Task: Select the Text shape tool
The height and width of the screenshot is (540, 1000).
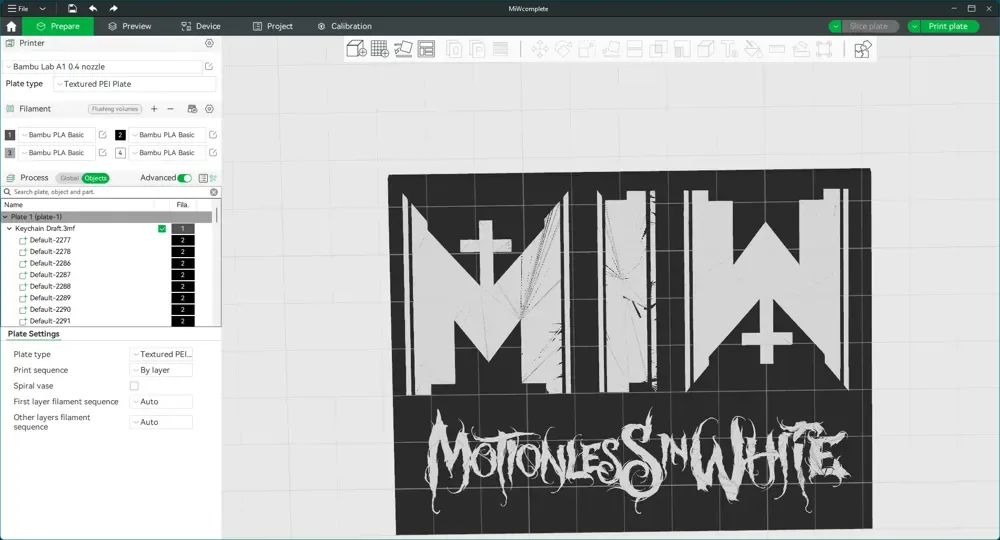Action: pos(729,49)
